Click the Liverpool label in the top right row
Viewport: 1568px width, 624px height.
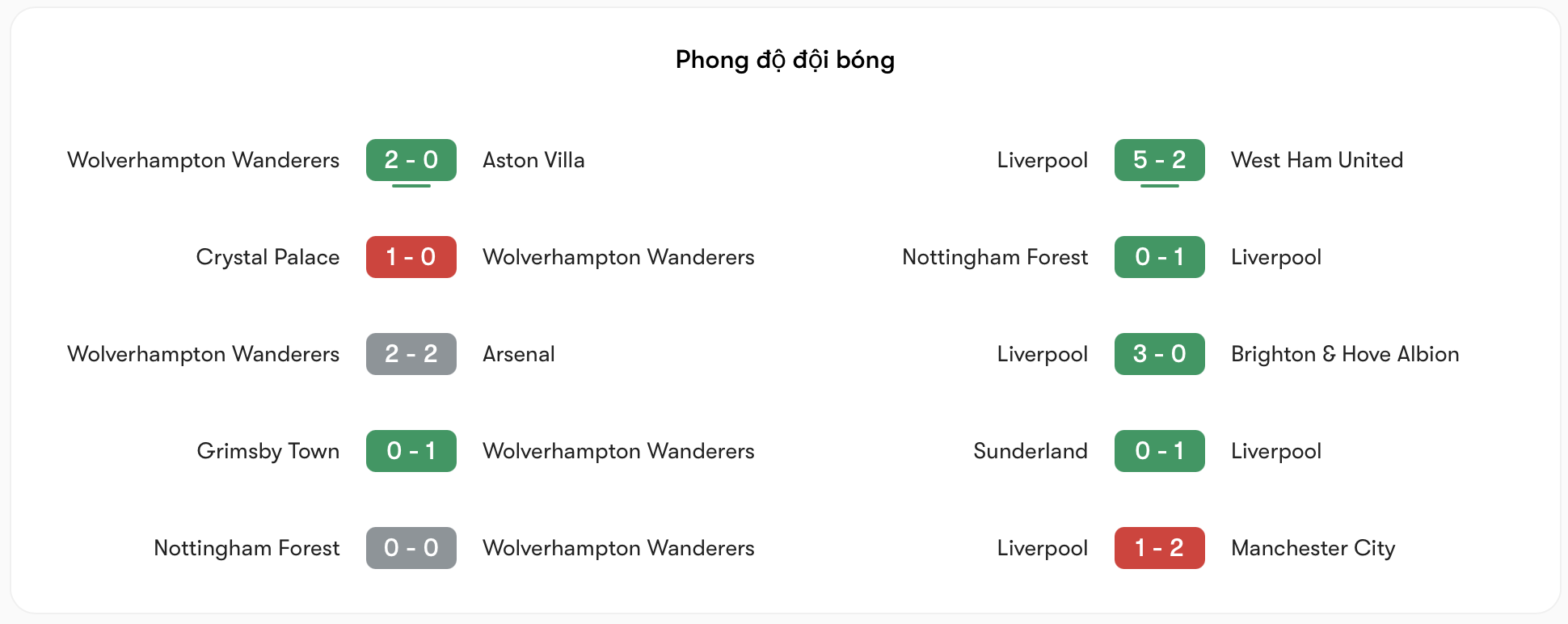coord(1041,160)
